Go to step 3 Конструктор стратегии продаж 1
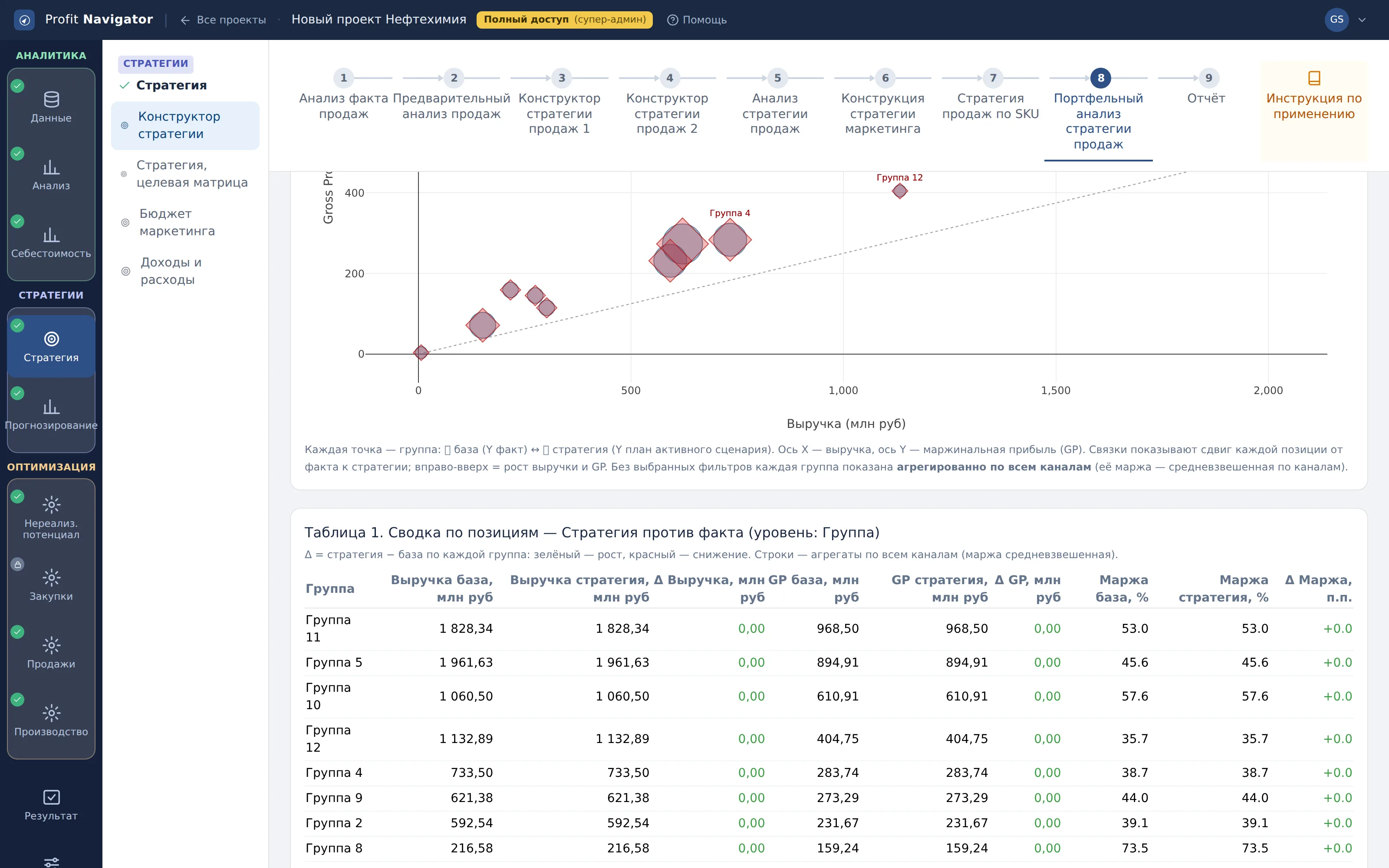Viewport: 1389px width, 868px height. [559, 102]
